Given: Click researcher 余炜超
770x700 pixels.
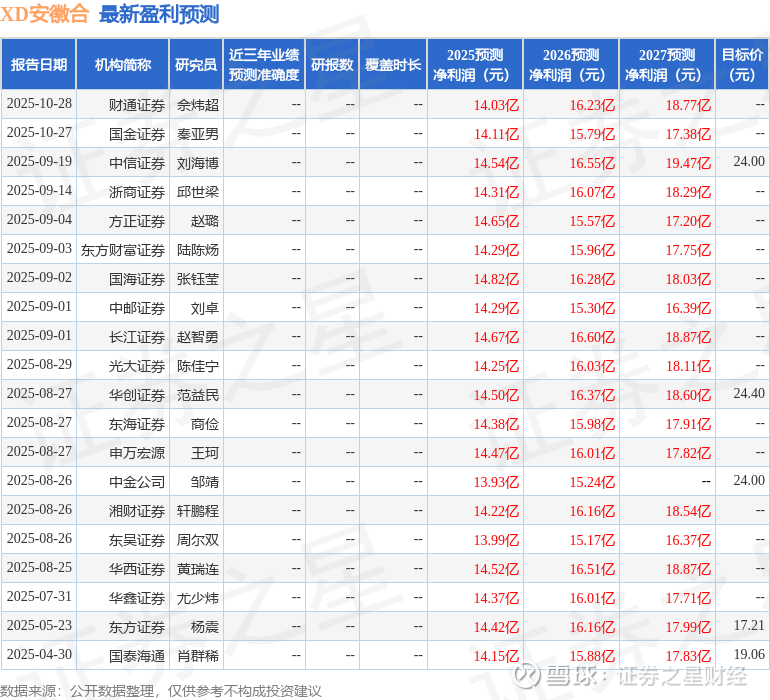Looking at the screenshot, I should click(198, 105).
